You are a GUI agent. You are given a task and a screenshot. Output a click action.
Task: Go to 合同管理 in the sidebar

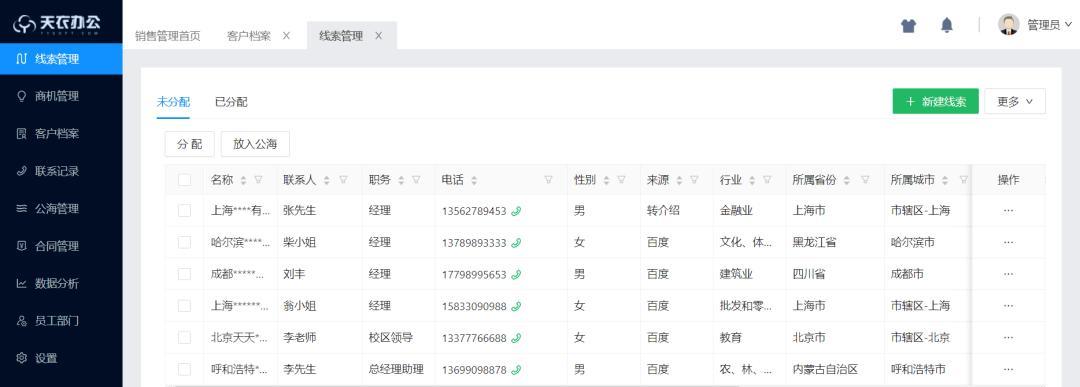tap(56, 246)
